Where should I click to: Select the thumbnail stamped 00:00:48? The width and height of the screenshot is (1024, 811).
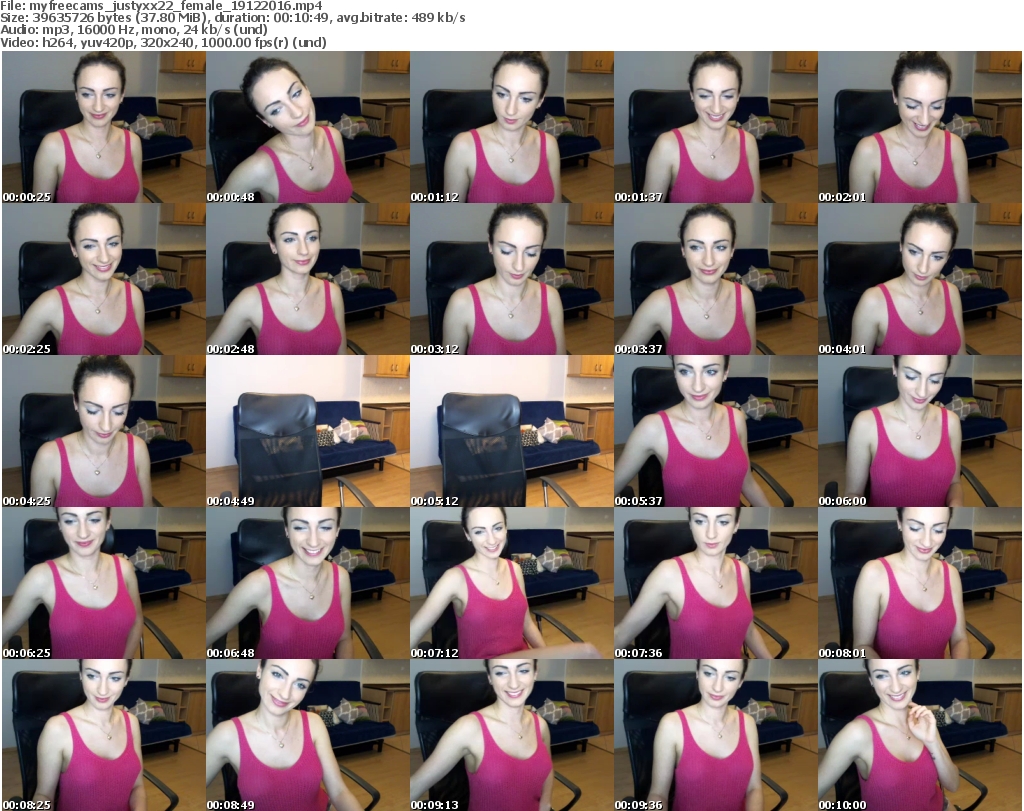pos(308,127)
